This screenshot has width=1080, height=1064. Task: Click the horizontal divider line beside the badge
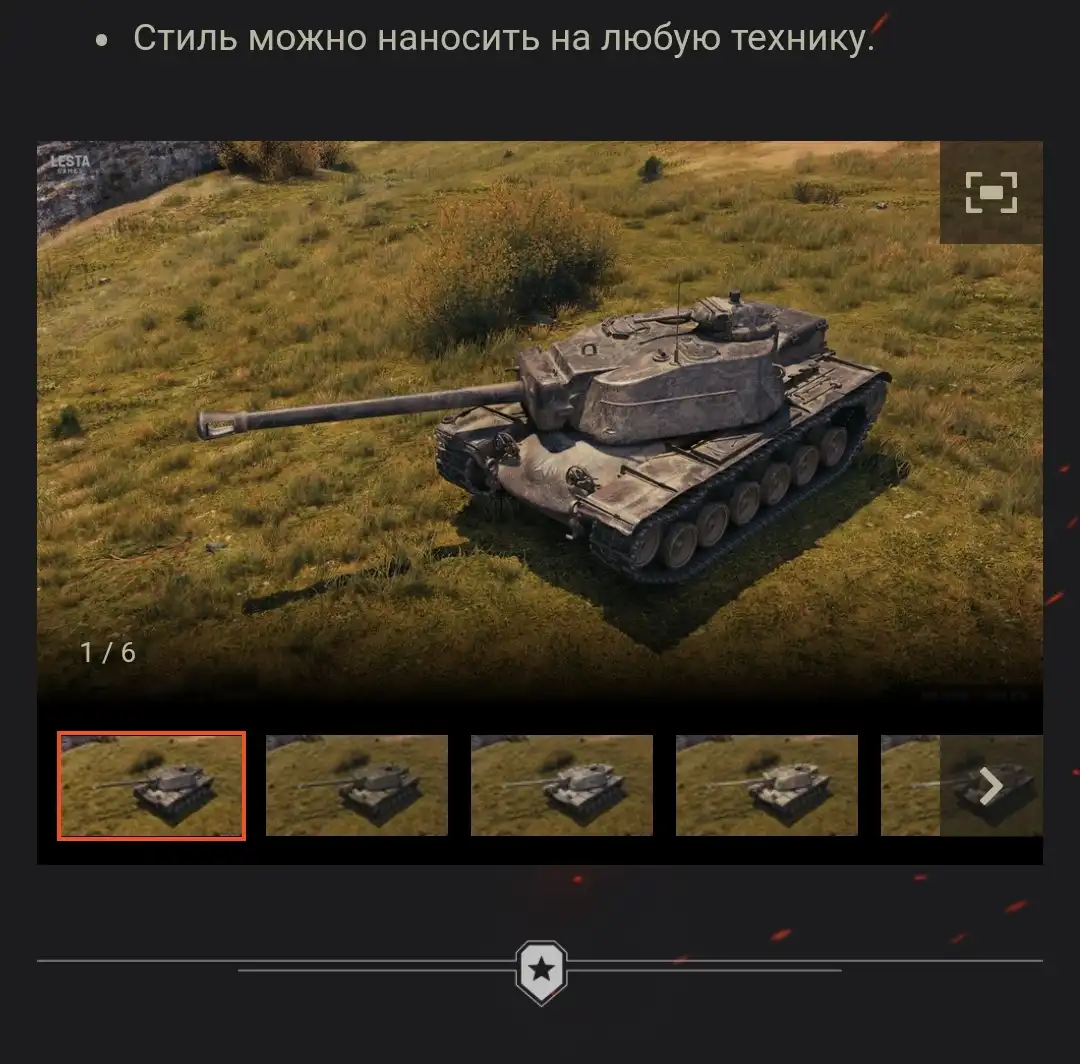coord(276,960)
